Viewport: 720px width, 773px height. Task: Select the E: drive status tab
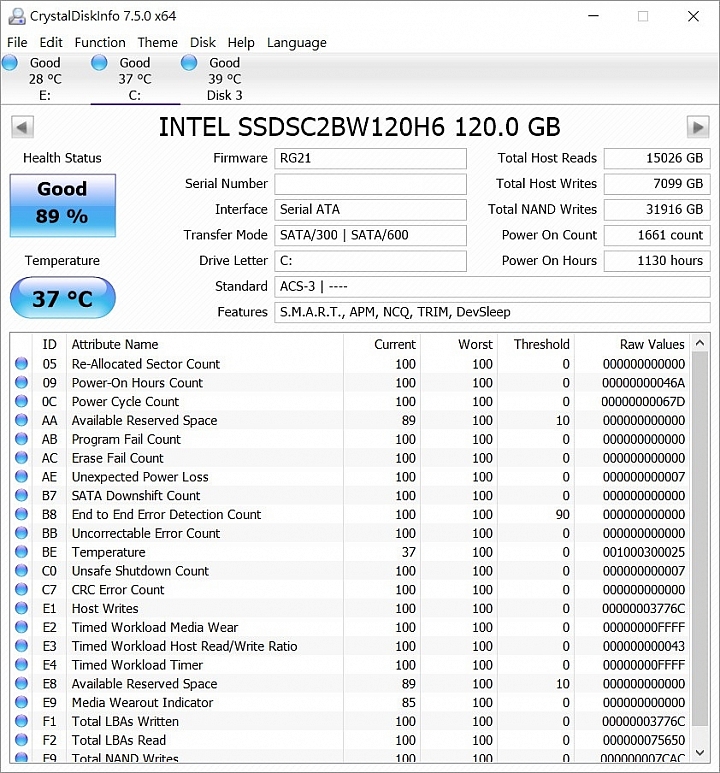[45, 79]
